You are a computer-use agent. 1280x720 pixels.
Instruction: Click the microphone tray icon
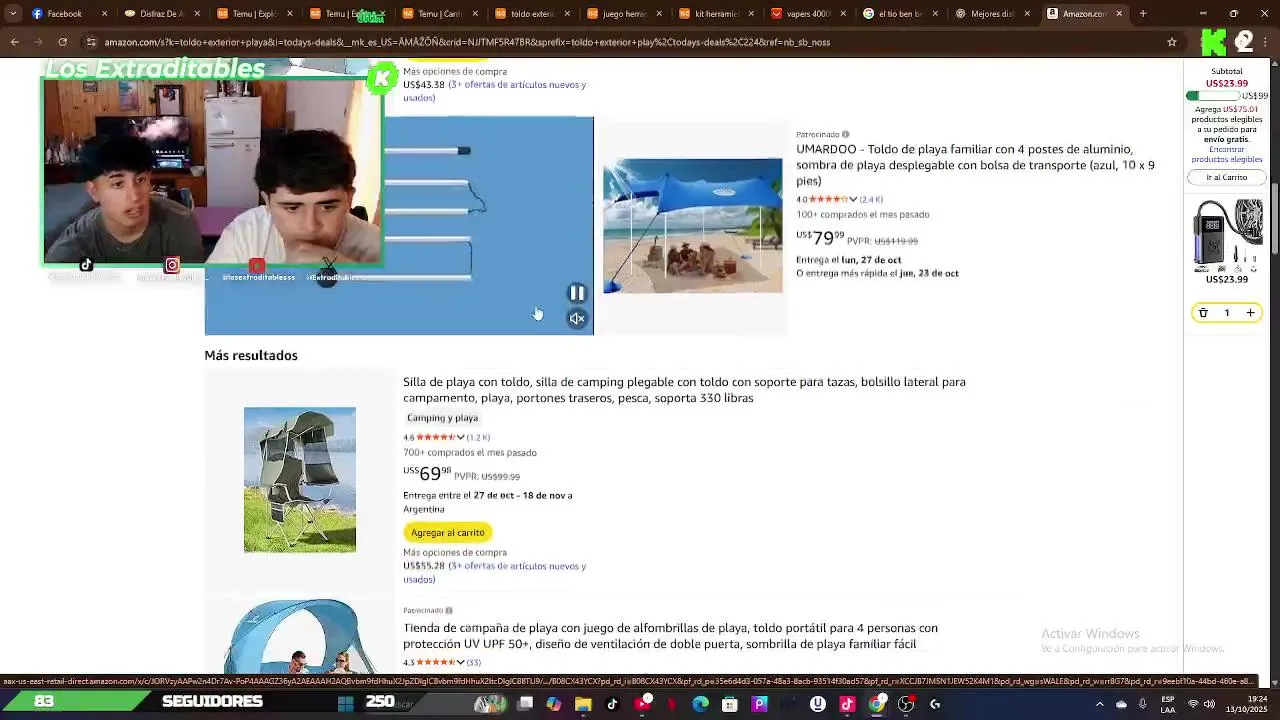pyautogui.click(x=1142, y=704)
